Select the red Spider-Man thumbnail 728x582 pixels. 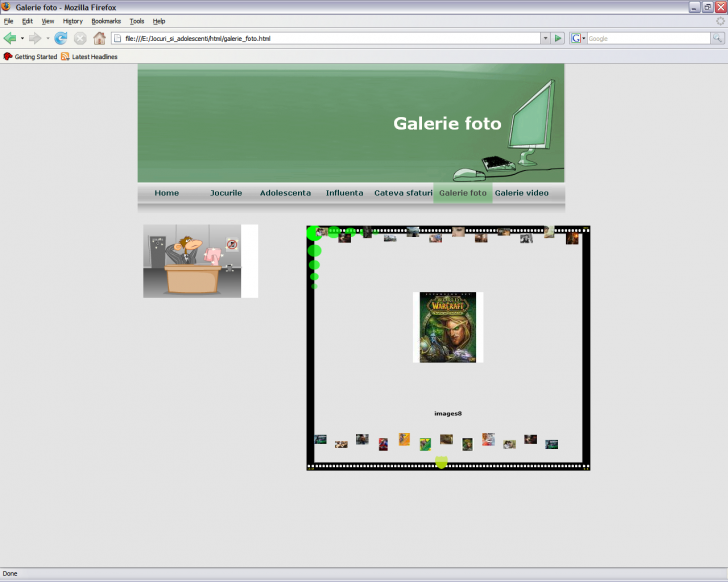tap(383, 444)
